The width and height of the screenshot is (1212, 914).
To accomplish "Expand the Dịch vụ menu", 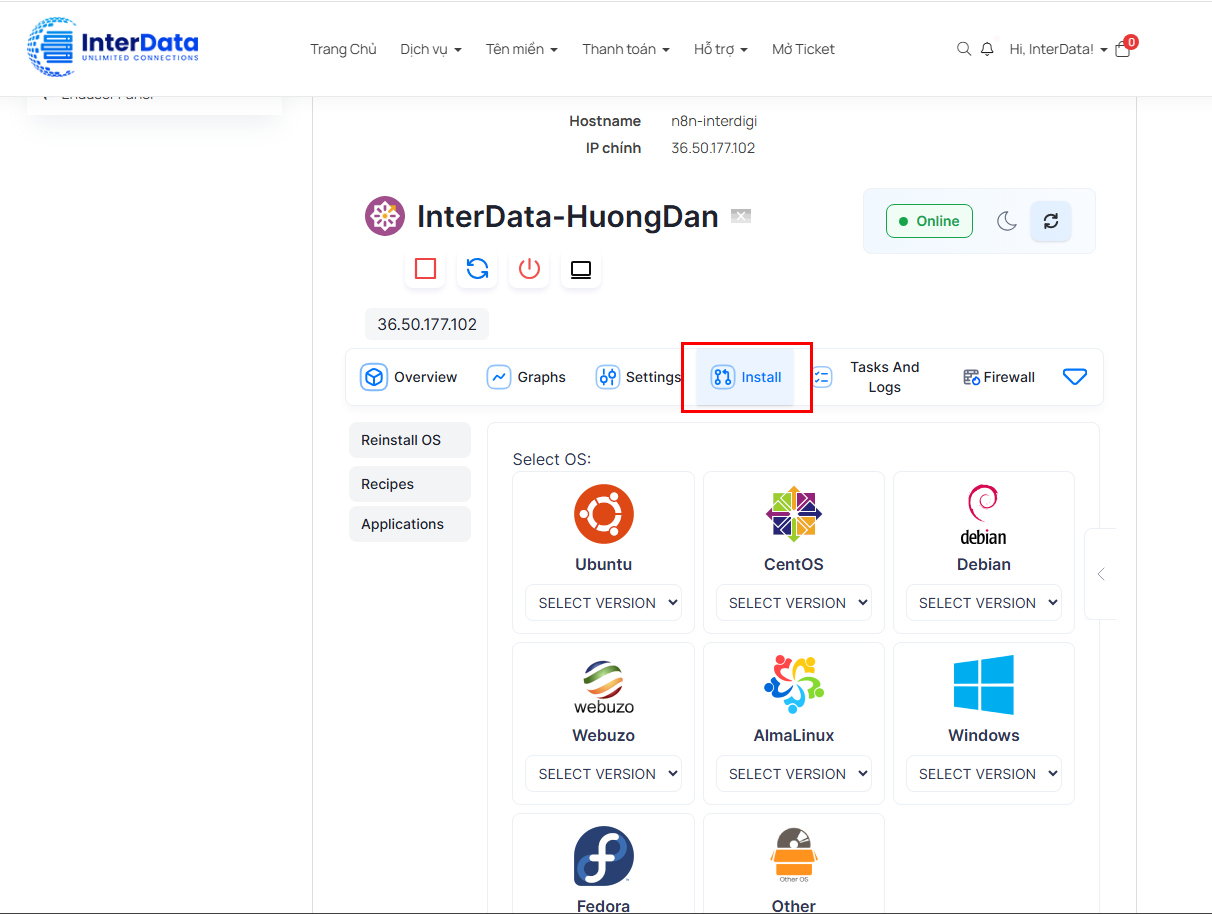I will point(431,49).
